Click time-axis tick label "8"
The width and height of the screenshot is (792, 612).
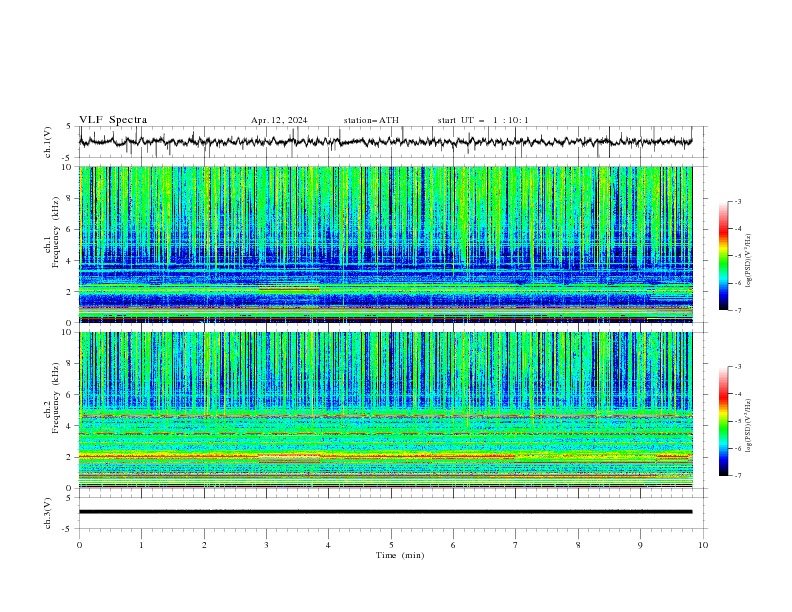coord(578,545)
